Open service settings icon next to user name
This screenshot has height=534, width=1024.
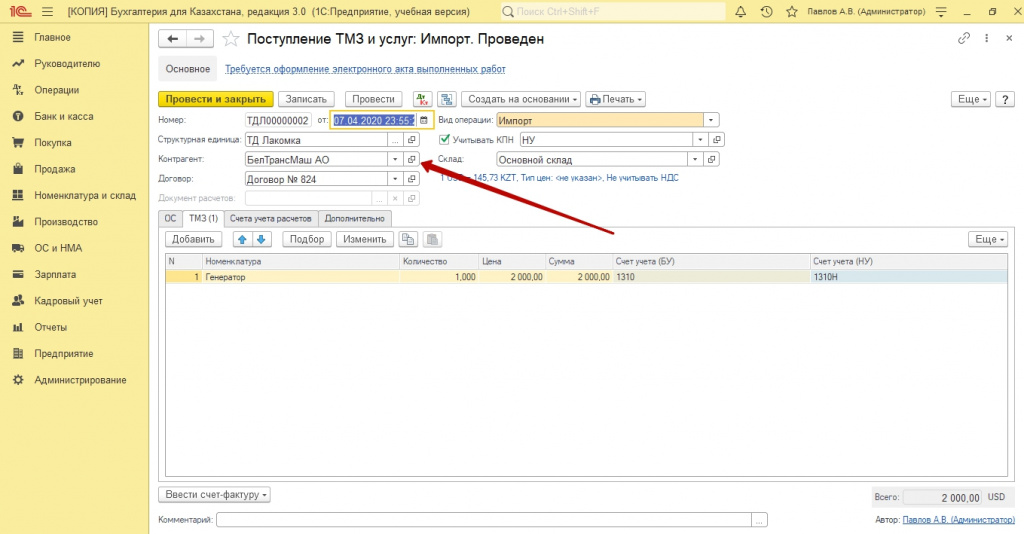pos(941,12)
